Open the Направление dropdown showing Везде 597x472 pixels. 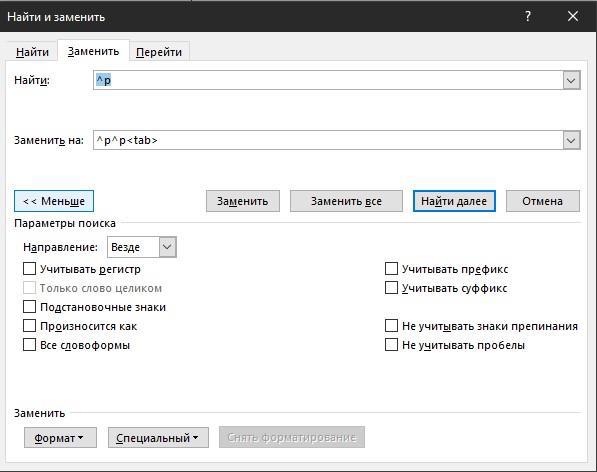coord(142,247)
